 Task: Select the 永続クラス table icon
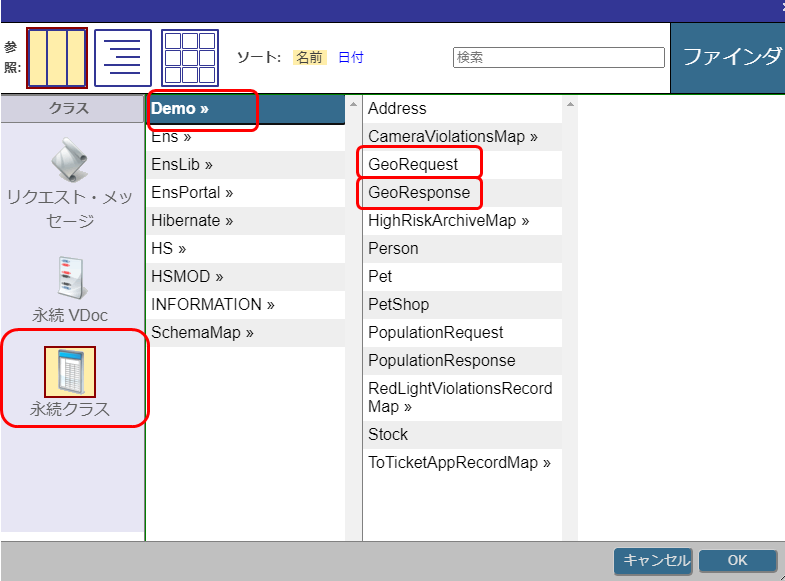[x=70, y=373]
